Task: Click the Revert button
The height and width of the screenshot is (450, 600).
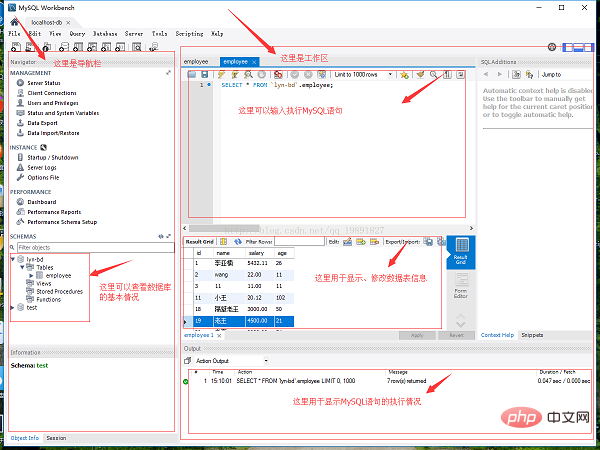Action: [455, 335]
